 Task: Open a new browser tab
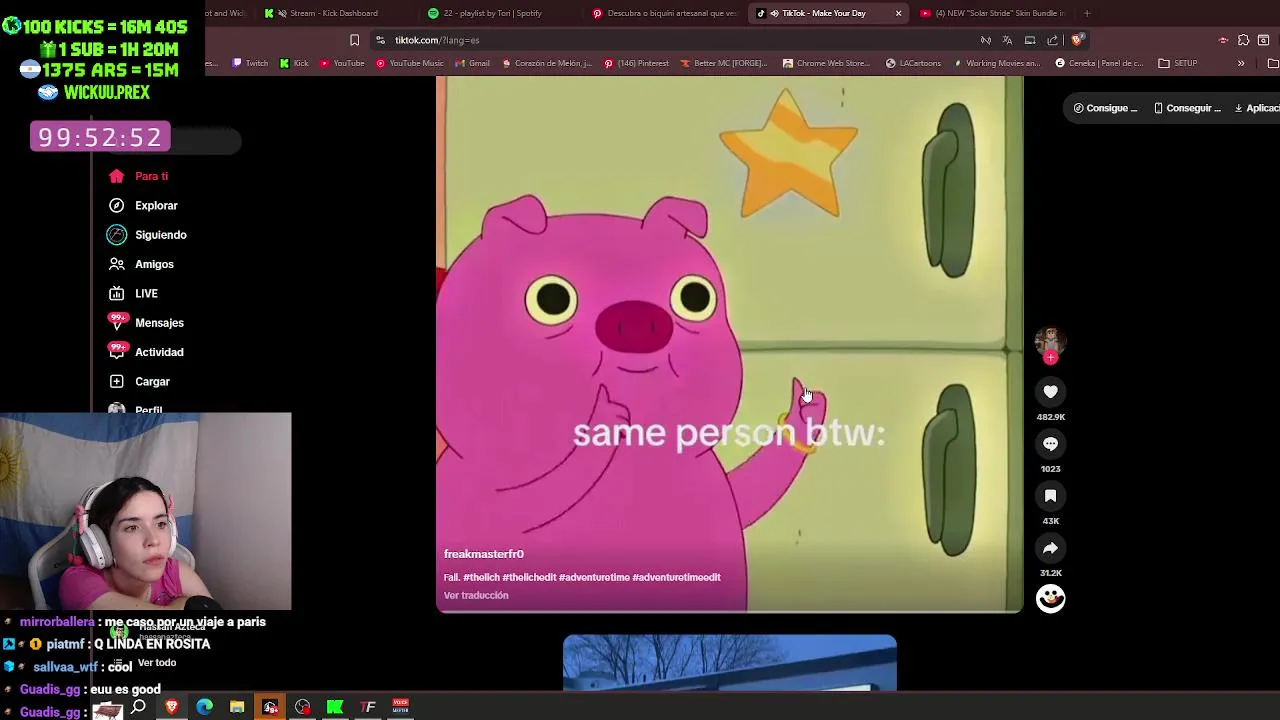click(1087, 13)
